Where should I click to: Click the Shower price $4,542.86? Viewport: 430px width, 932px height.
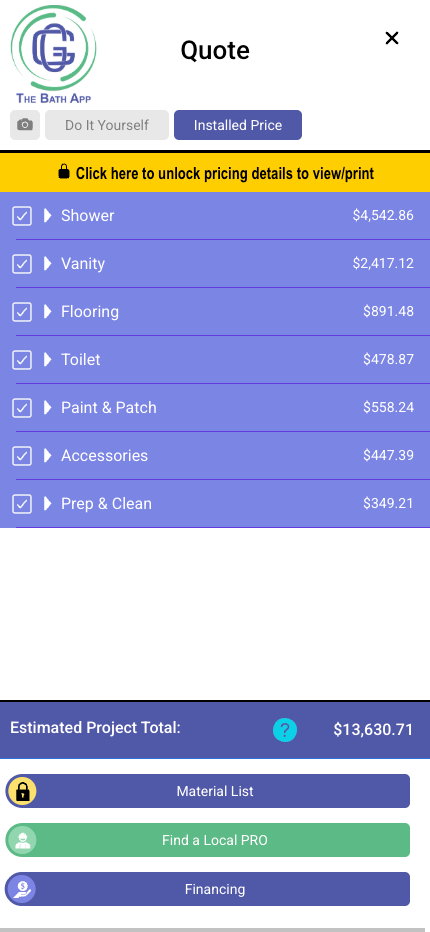[x=383, y=215]
